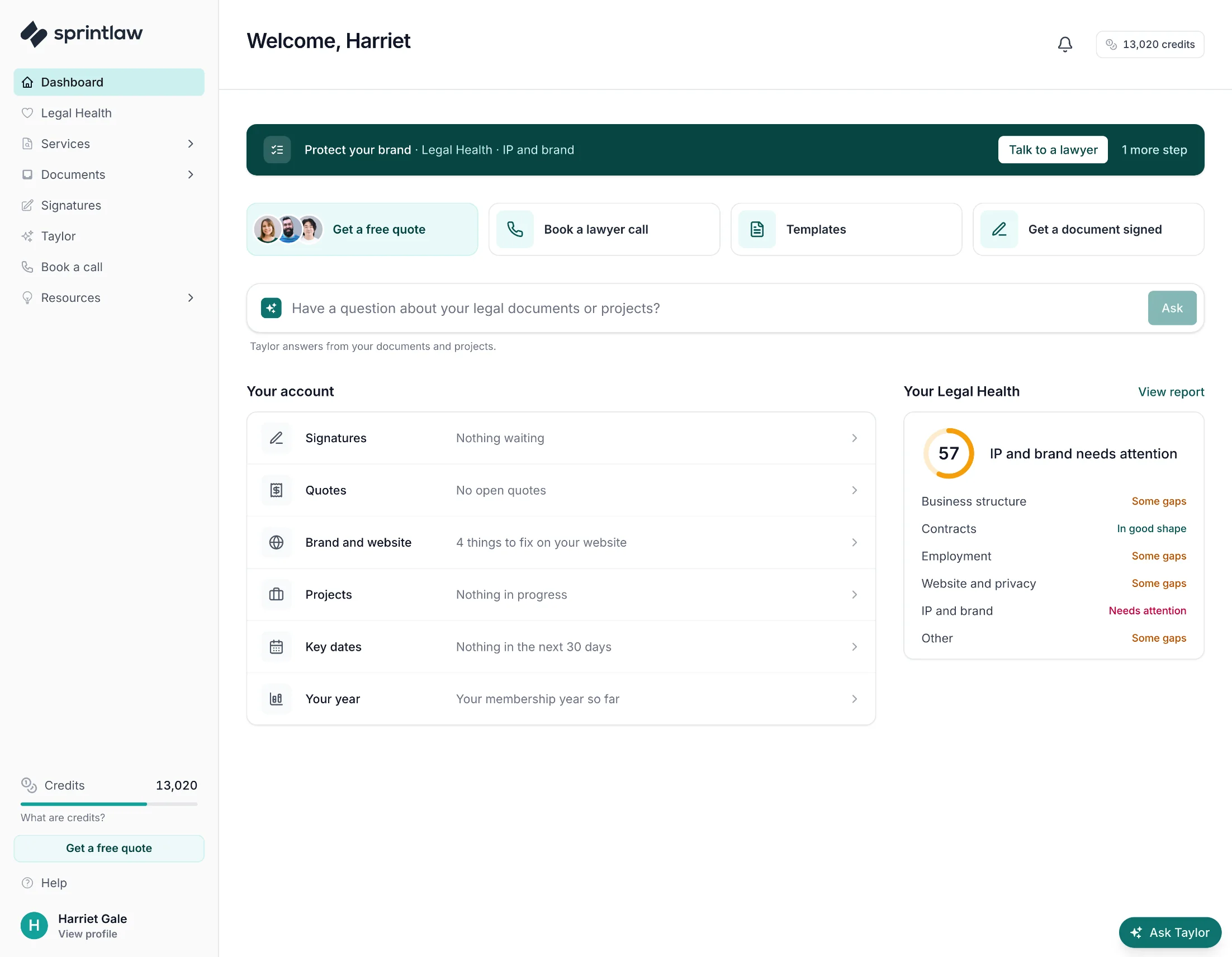Open Brand and website row chevron
1232x957 pixels.
coord(854,542)
